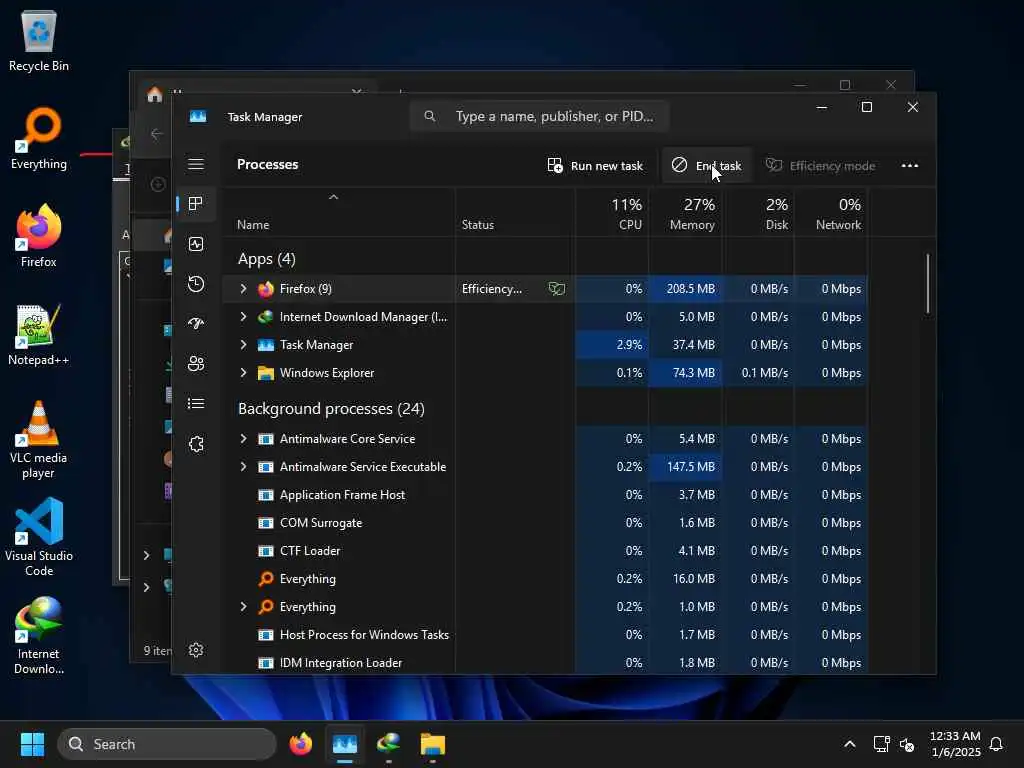1024x768 pixels.
Task: Open File Explorer from the taskbar
Action: pos(432,744)
